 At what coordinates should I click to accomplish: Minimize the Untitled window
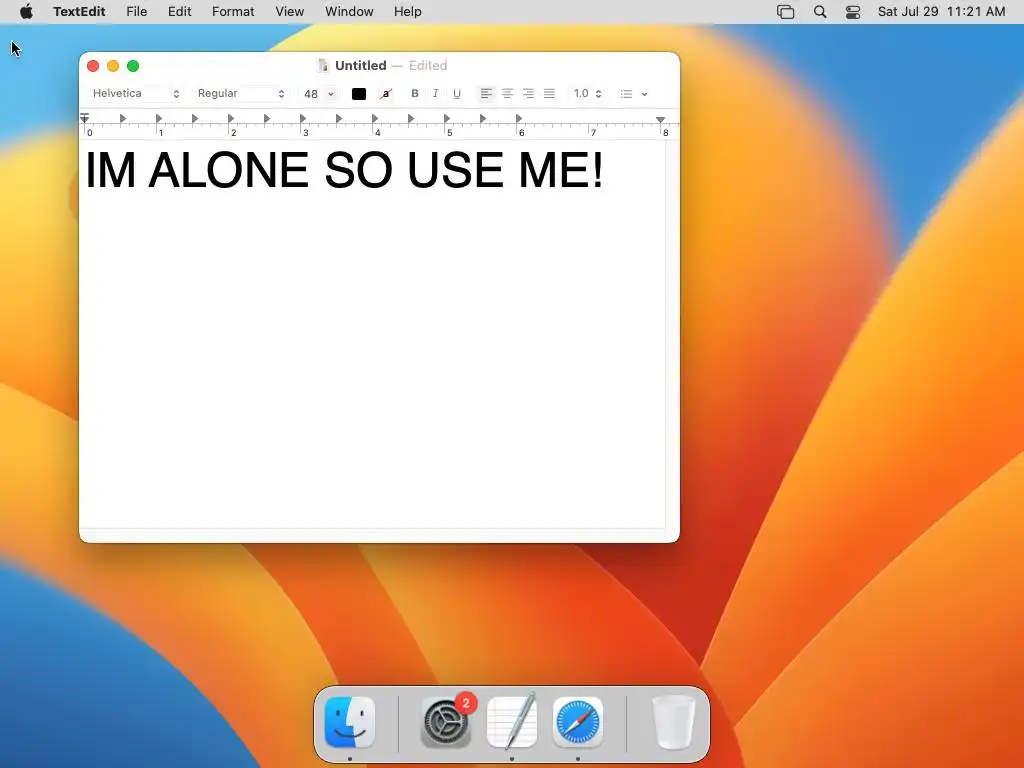tap(113, 66)
